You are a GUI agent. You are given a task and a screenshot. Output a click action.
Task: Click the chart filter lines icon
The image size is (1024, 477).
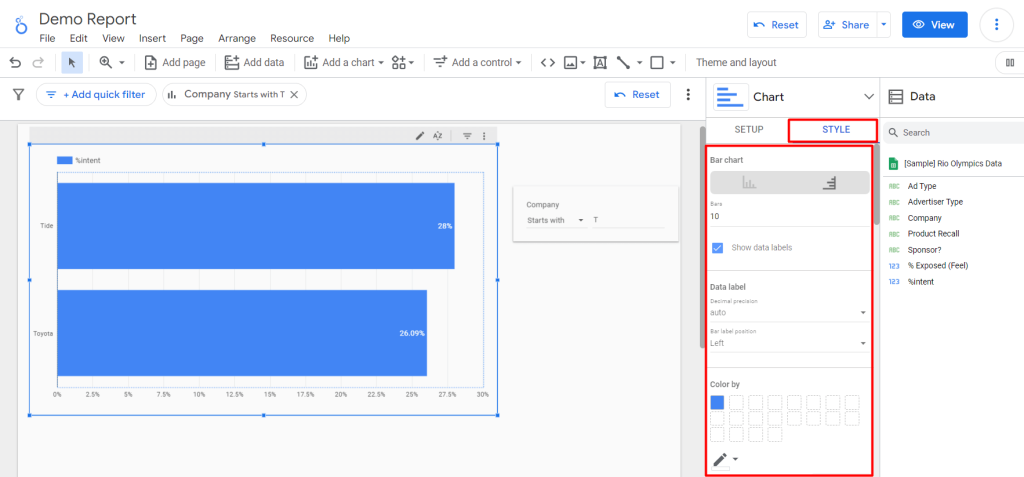(468, 136)
